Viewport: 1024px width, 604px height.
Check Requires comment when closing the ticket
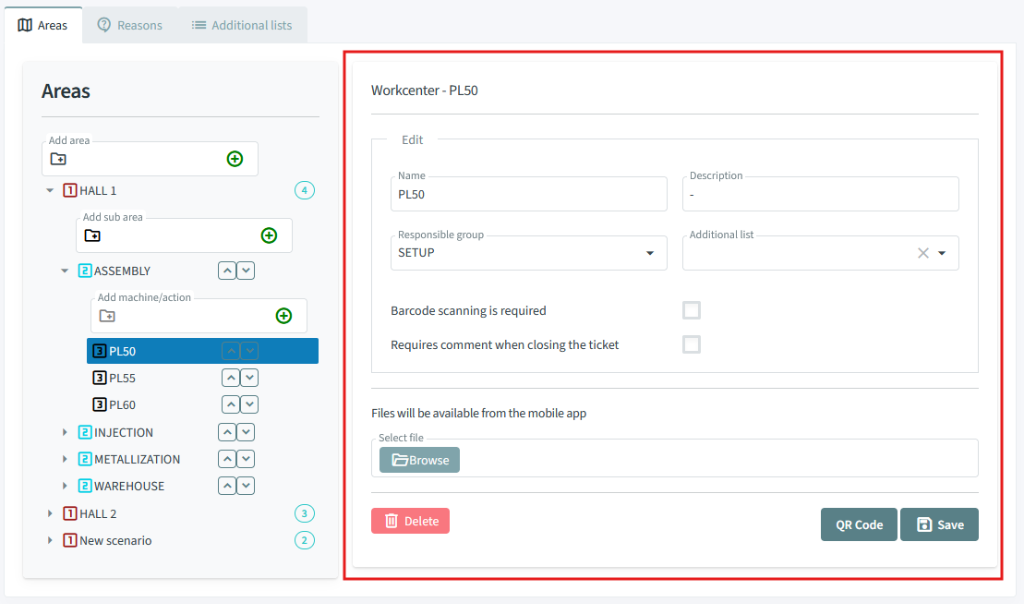pos(691,344)
